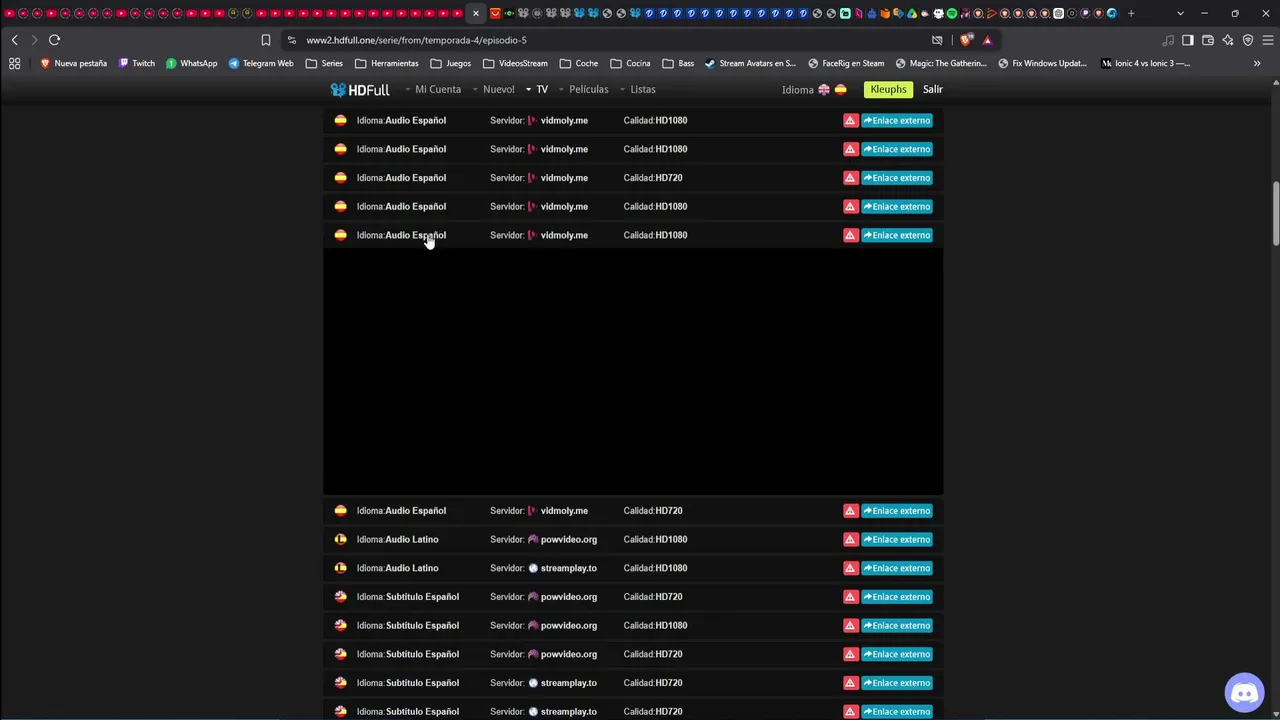
Task: Open Enlace externo for Audio Latino streamplay.to
Action: (x=897, y=568)
